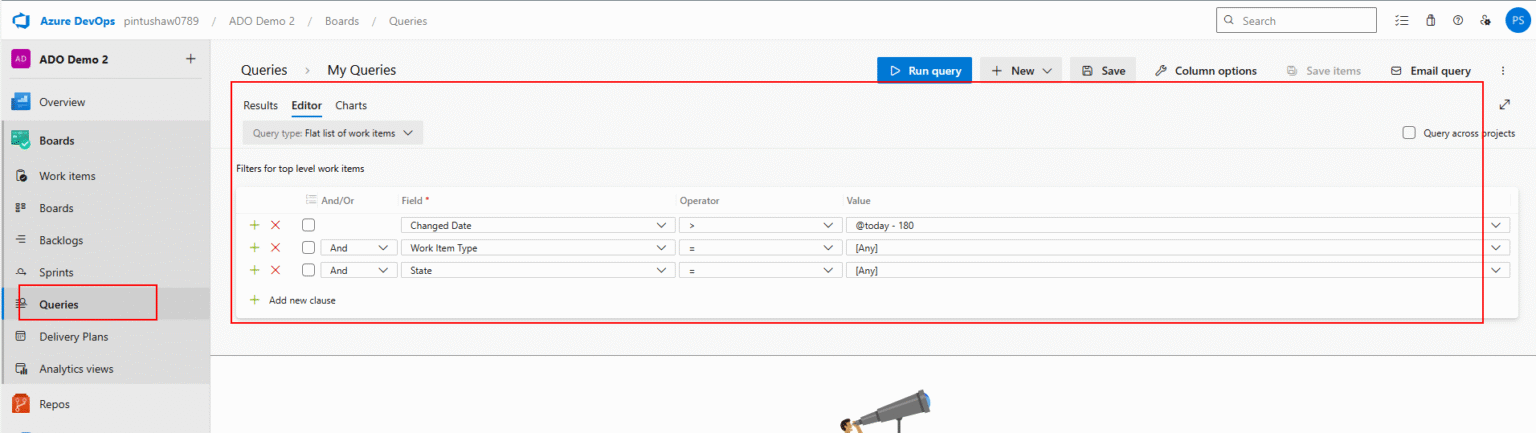Toggle full screen mode expand icon
This screenshot has height=433, width=1536.
(x=1505, y=105)
